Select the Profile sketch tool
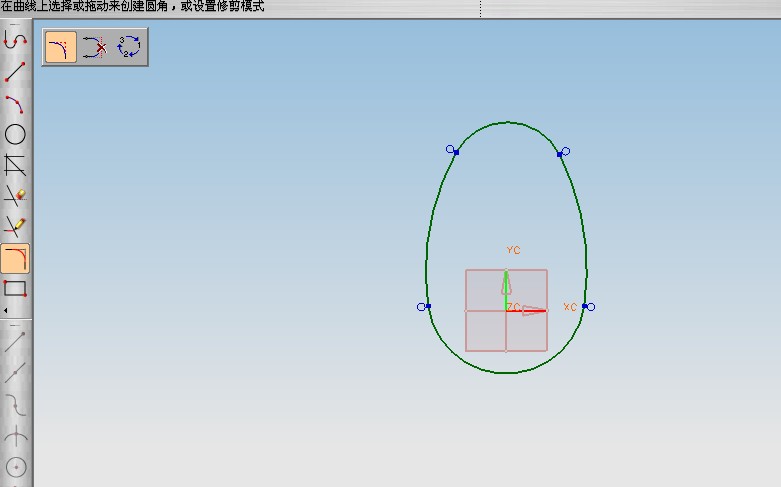The height and width of the screenshot is (487, 781). coord(15,39)
